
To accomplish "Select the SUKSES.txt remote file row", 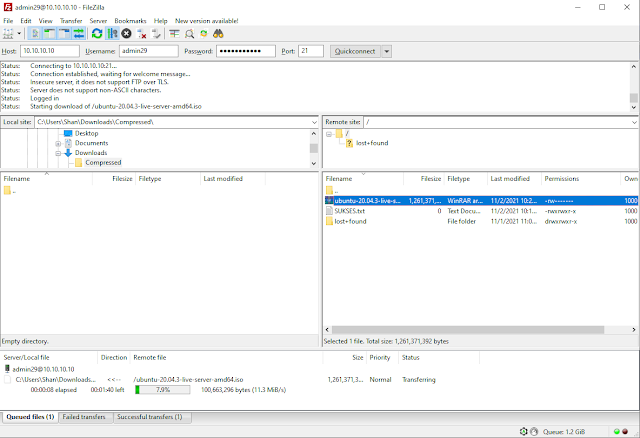I will (480, 211).
